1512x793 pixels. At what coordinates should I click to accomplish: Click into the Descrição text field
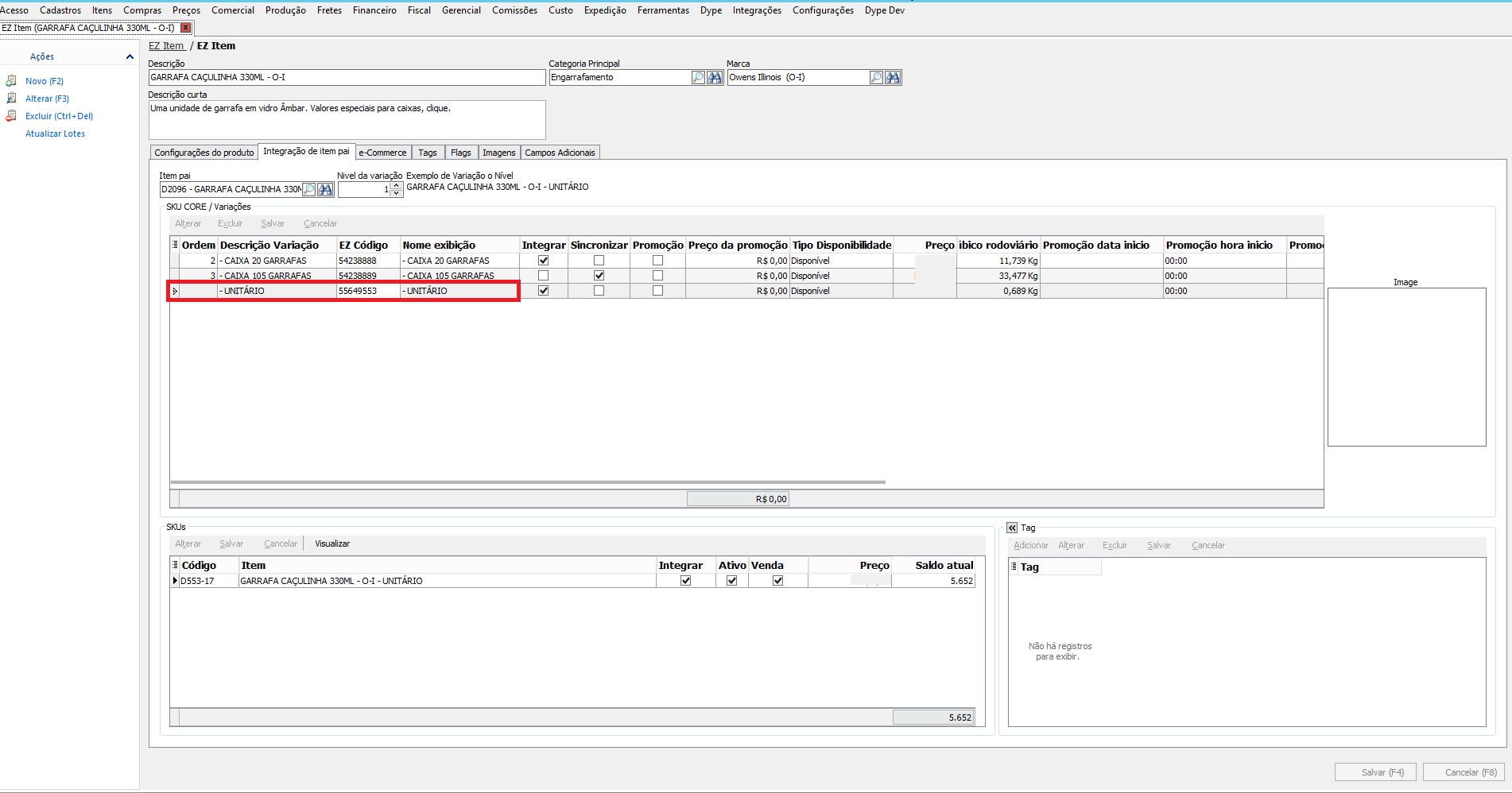347,78
